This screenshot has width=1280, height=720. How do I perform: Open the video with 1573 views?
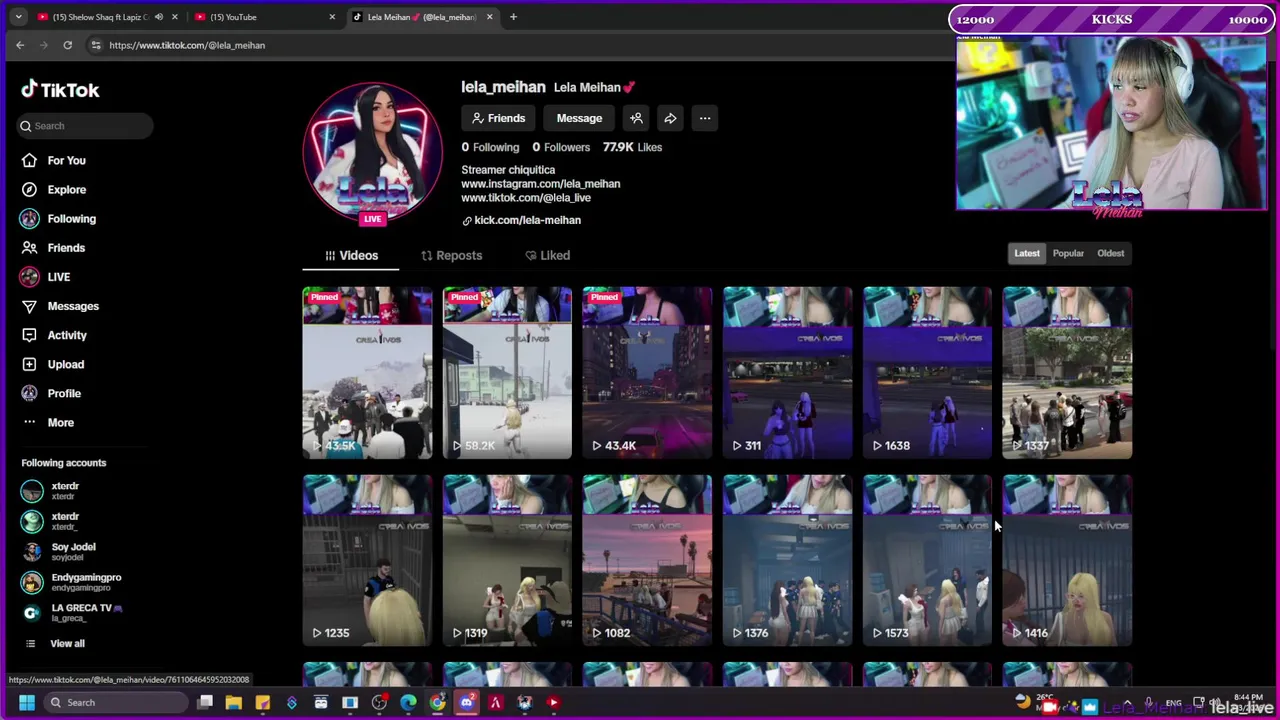(x=928, y=561)
